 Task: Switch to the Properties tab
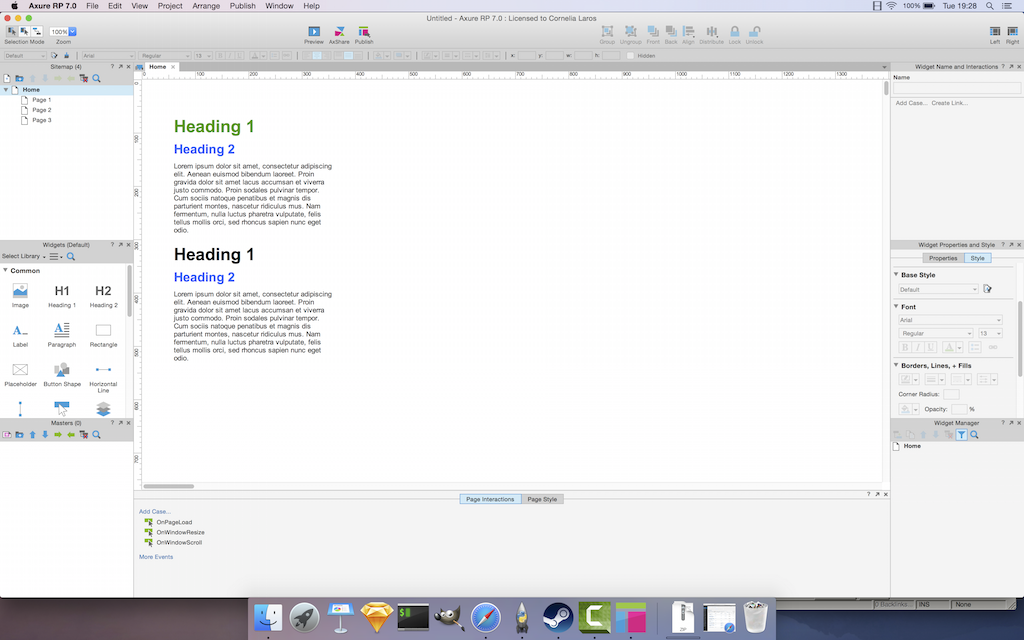click(942, 258)
